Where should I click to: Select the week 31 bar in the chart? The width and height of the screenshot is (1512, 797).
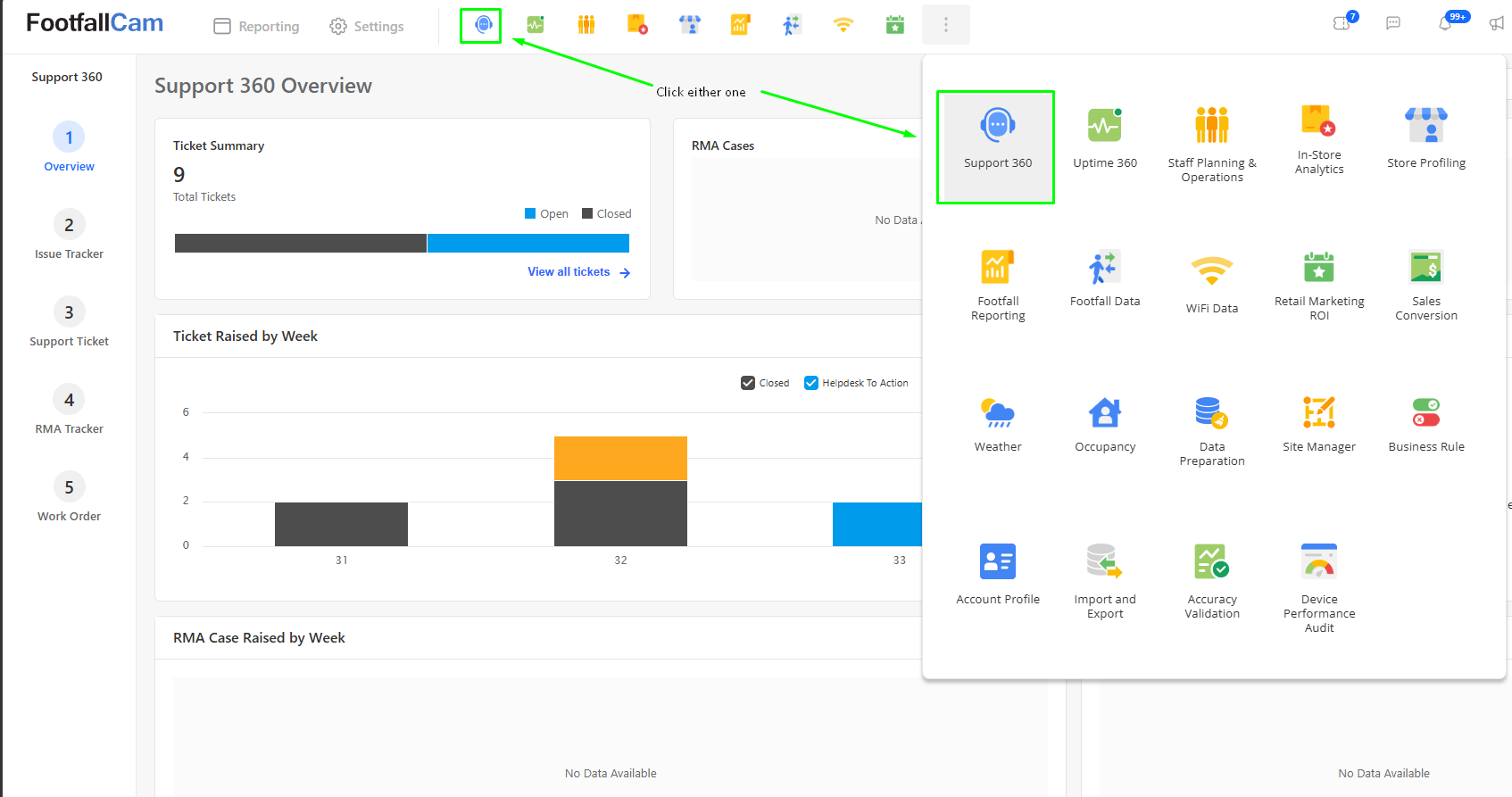(x=341, y=524)
